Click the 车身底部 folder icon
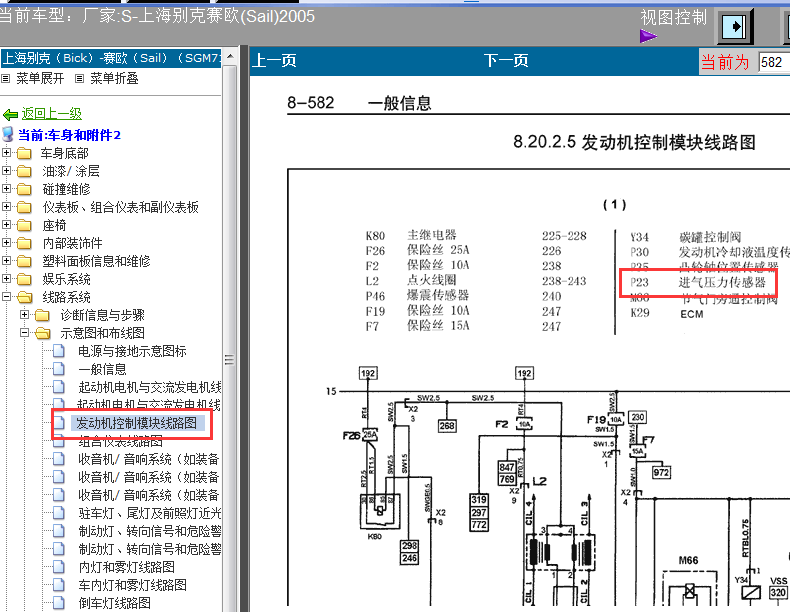The height and width of the screenshot is (612, 790). 24,153
